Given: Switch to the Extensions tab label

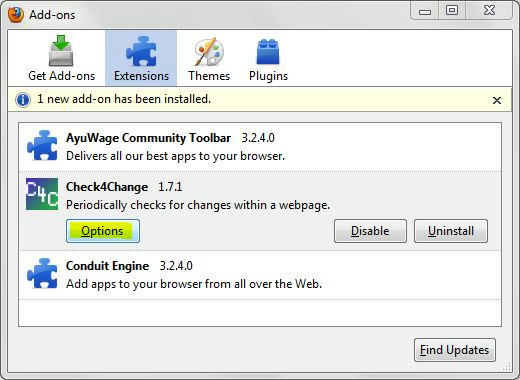Looking at the screenshot, I should click(x=141, y=76).
